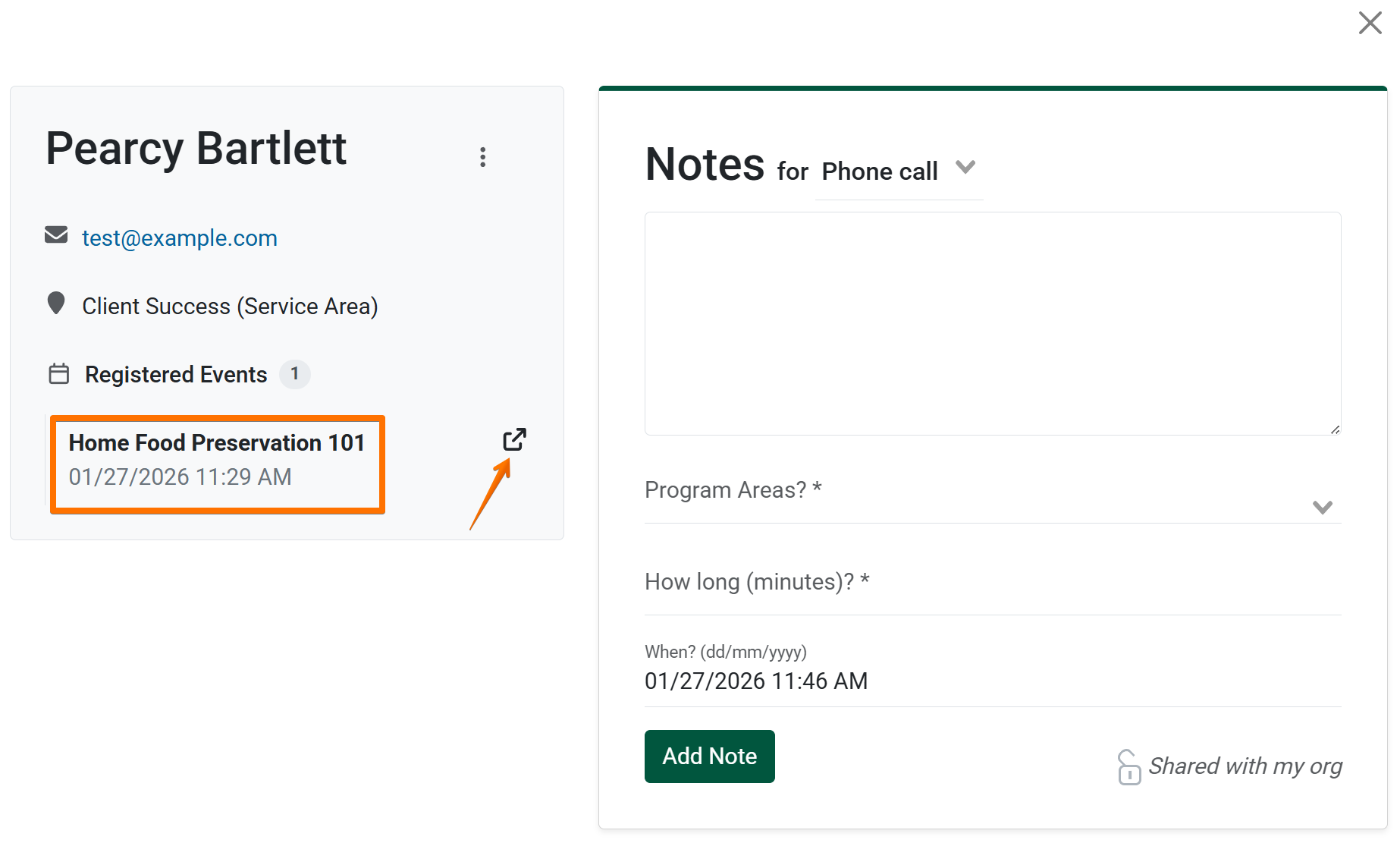Close the panel with the X icon

point(1370,23)
